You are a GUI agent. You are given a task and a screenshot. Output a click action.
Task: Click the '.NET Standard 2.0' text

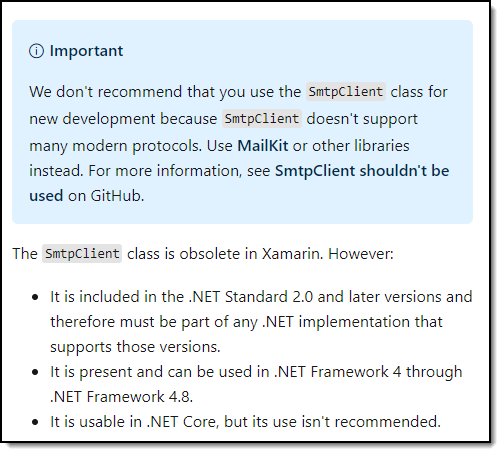tap(251, 297)
